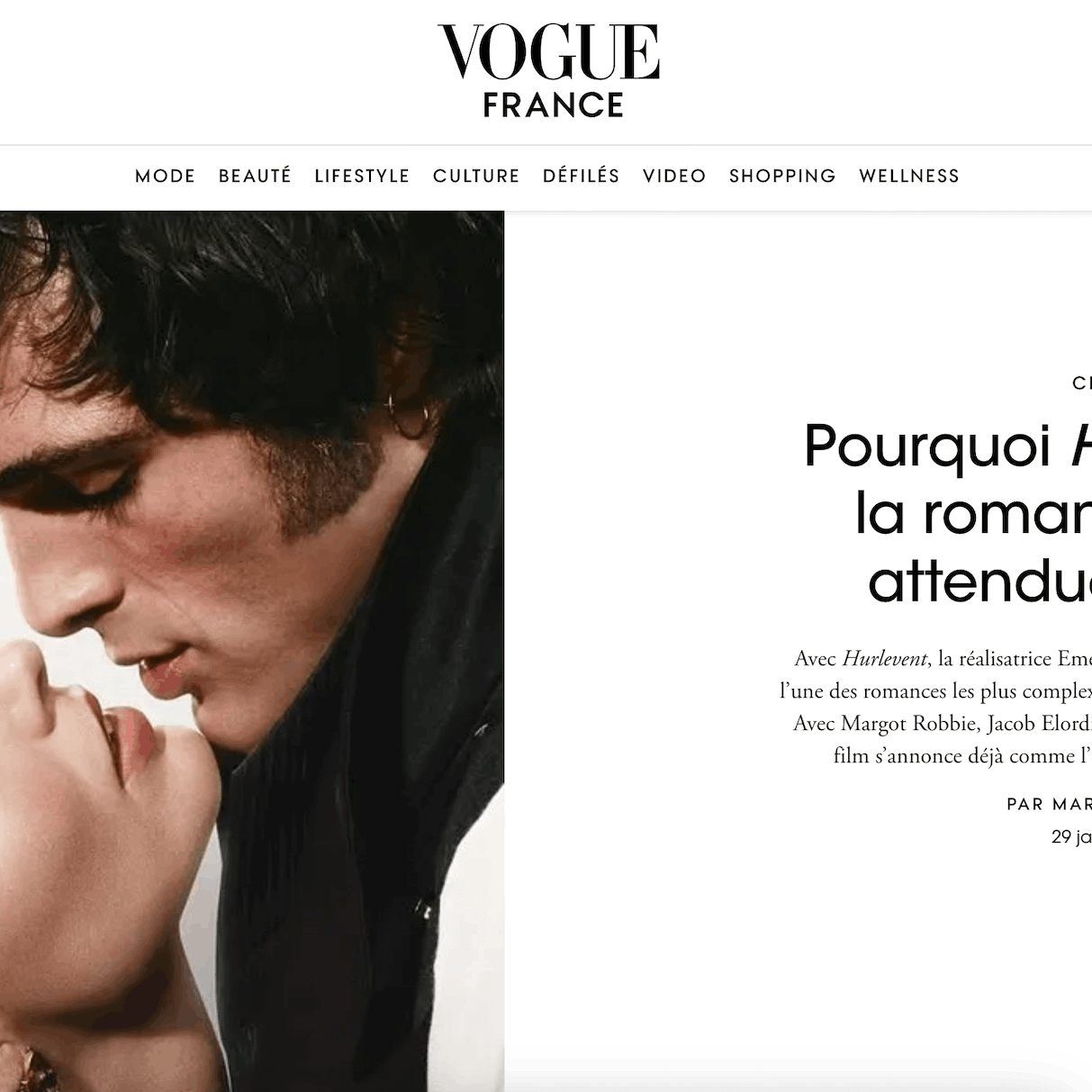Click the "PAR MAR…" author byline
1092x1092 pixels.
click(x=1049, y=804)
